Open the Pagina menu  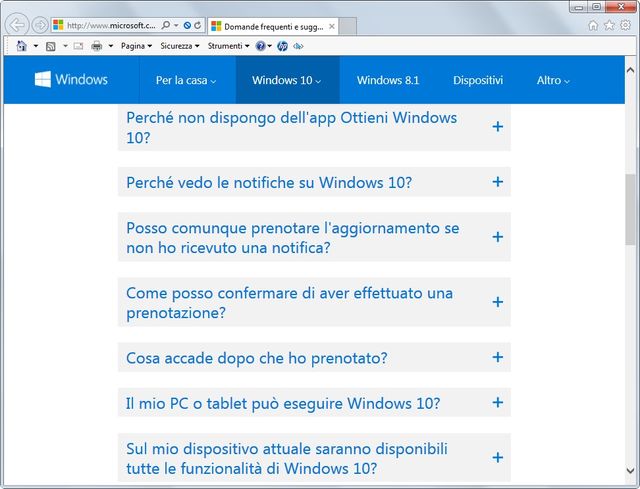136,46
